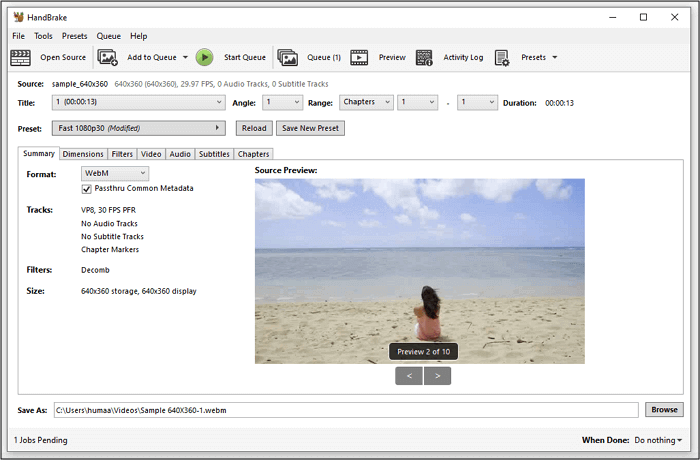
Task: Click the Open Source film clapper icon
Action: [21, 58]
